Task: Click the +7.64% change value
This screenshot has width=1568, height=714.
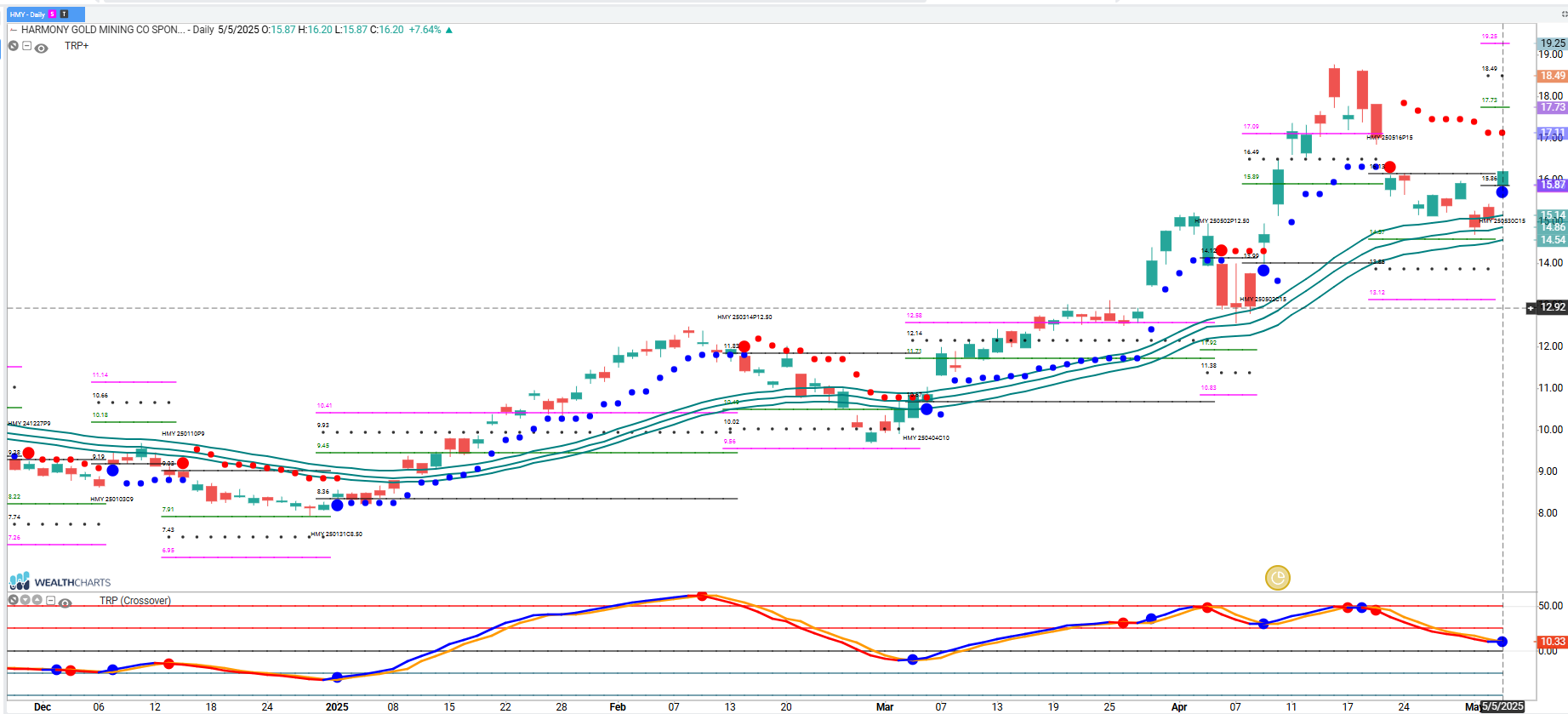Action: (x=425, y=30)
